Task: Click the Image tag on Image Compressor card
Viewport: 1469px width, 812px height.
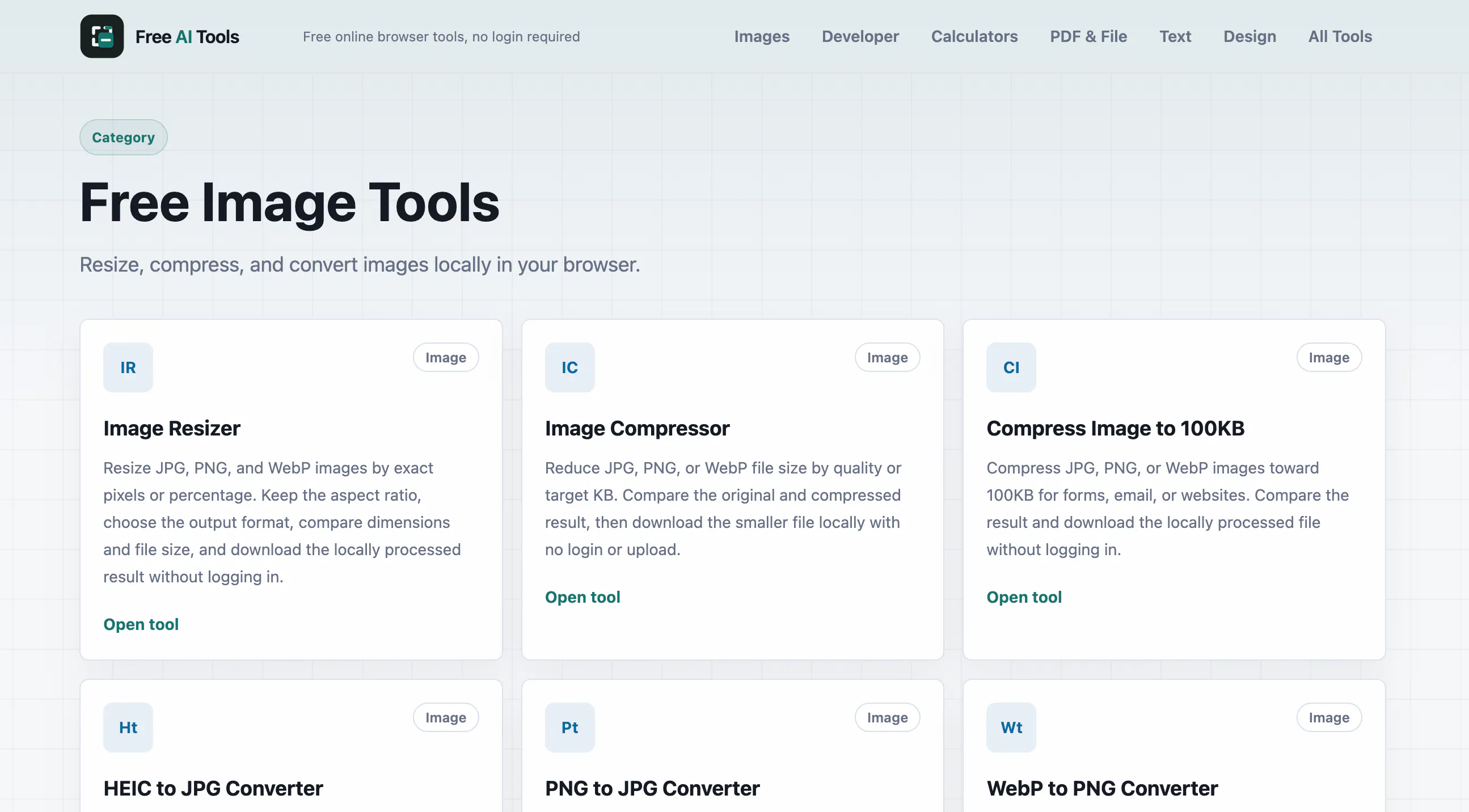Action: pos(887,358)
